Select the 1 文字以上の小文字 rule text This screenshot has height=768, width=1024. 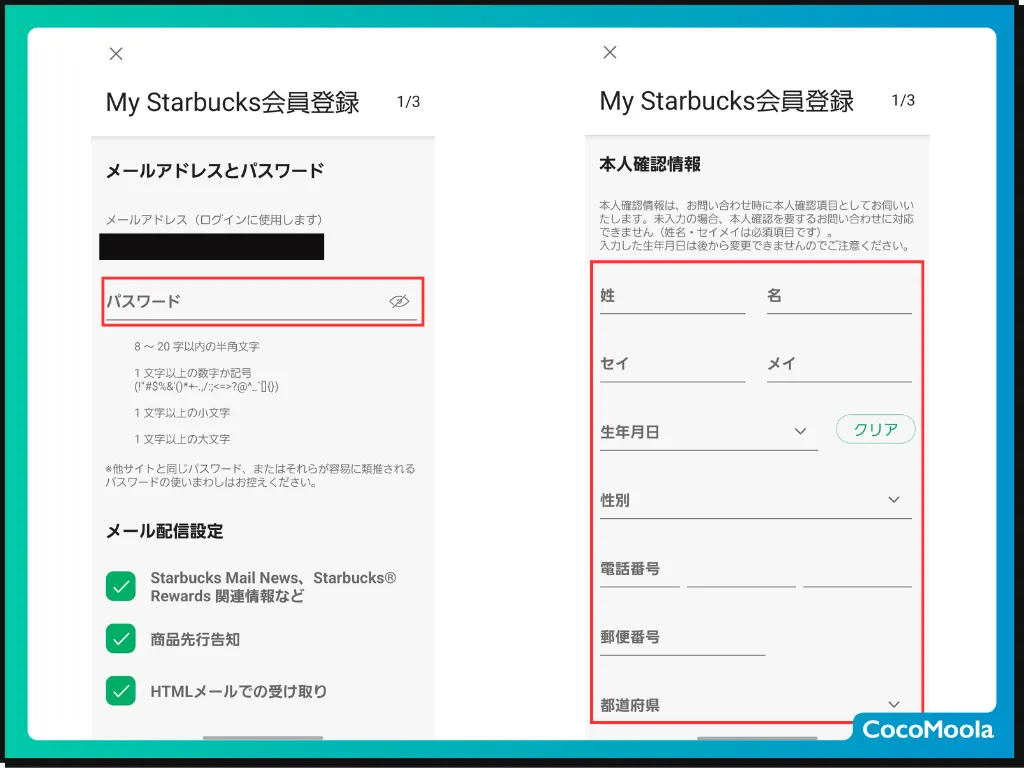182,413
